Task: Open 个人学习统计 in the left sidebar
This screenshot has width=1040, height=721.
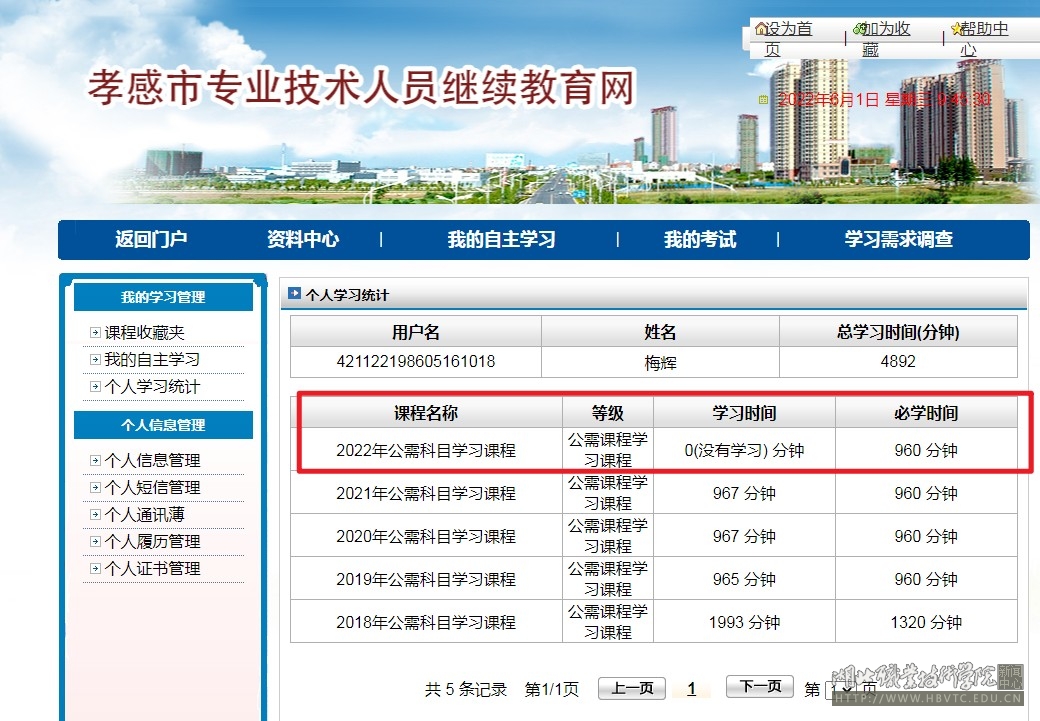Action: coord(152,387)
